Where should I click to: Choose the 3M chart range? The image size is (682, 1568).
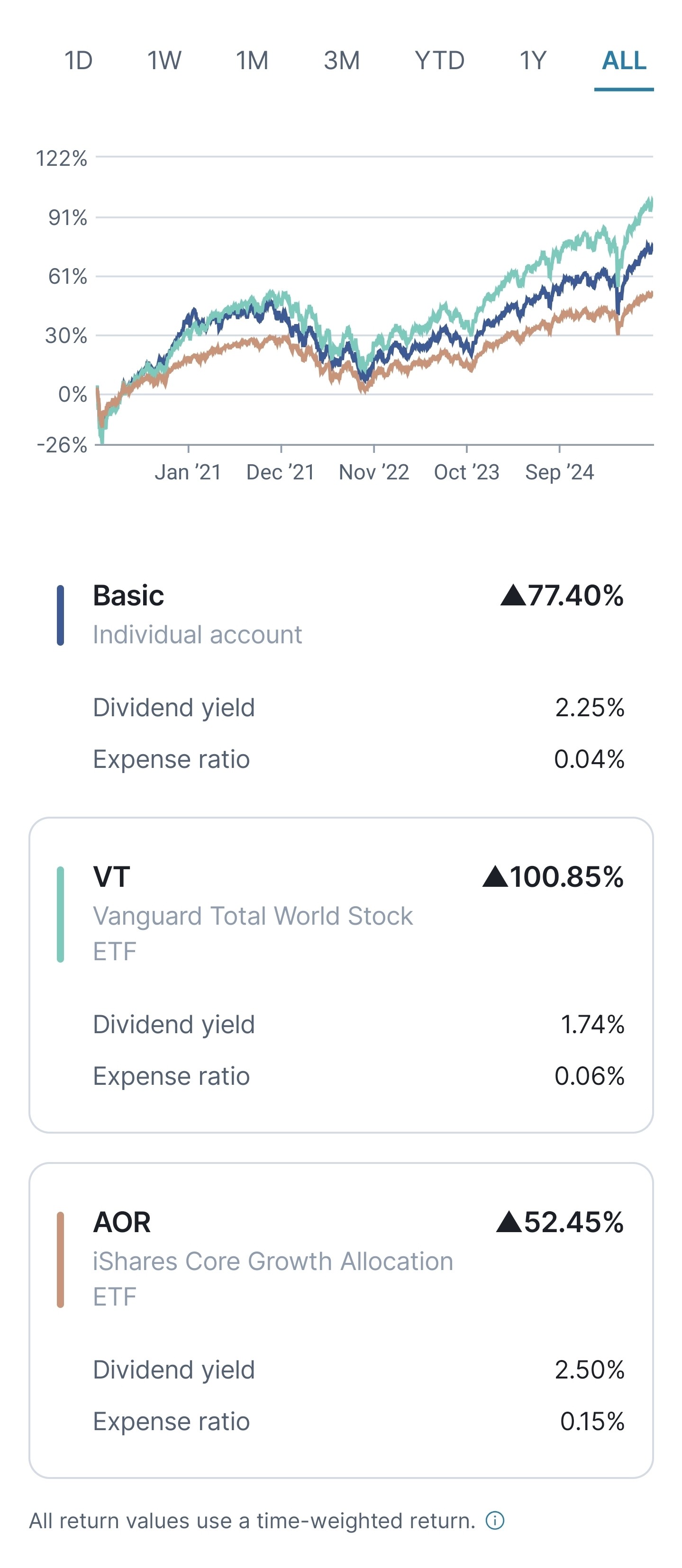(342, 61)
